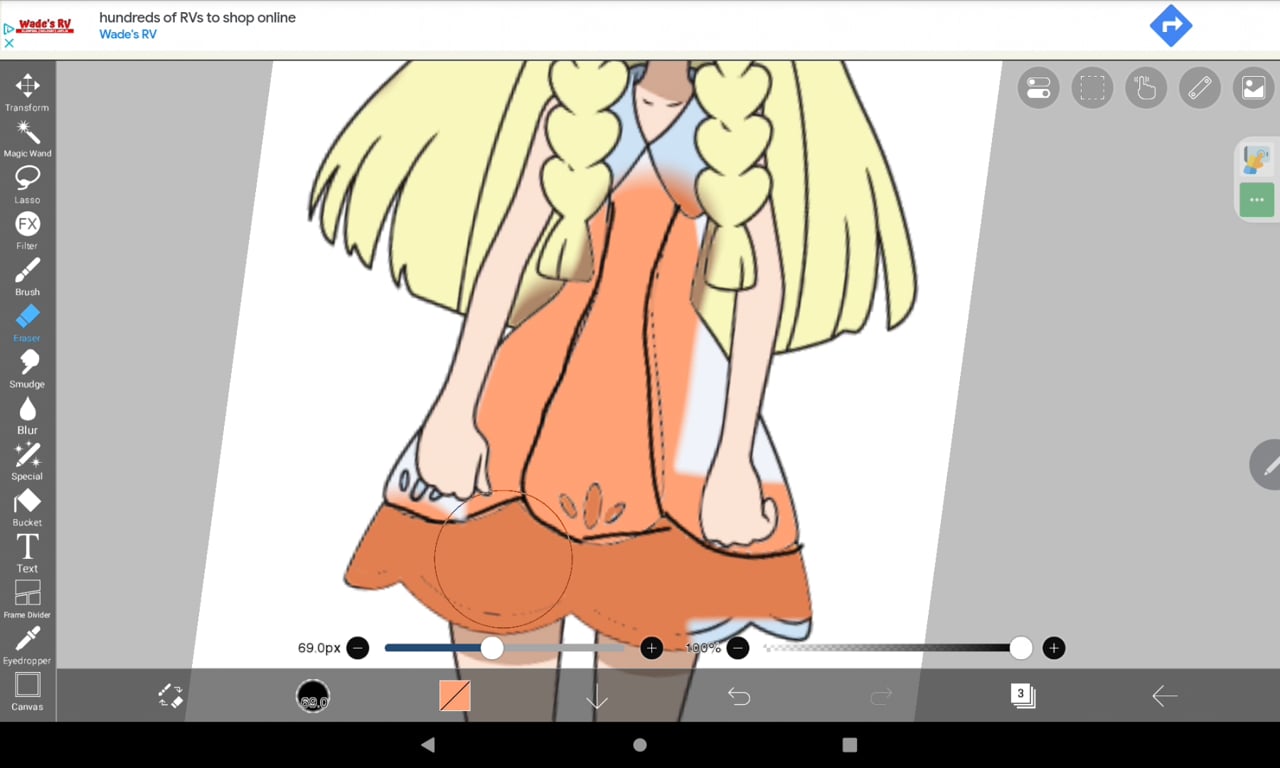Open brush settings showing 69.0

[313, 696]
